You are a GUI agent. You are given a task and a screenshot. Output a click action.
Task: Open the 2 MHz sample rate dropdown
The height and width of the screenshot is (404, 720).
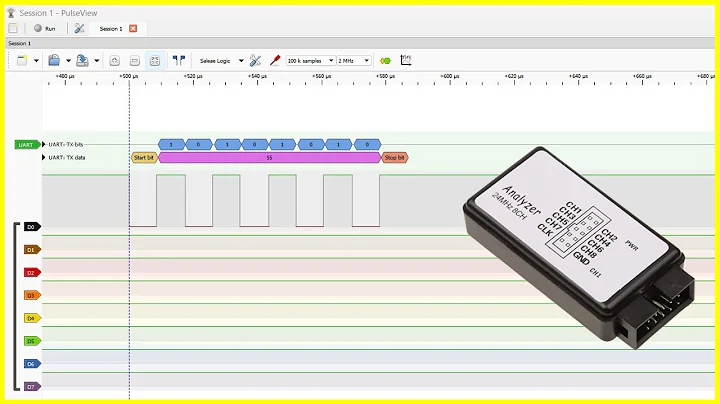pyautogui.click(x=354, y=61)
